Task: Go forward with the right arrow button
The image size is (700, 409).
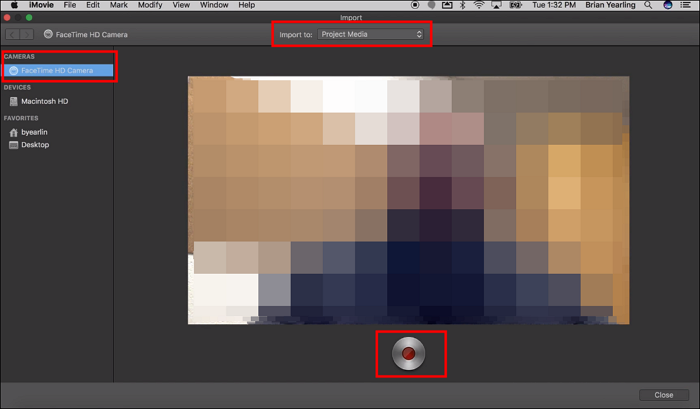Action: pos(27,34)
